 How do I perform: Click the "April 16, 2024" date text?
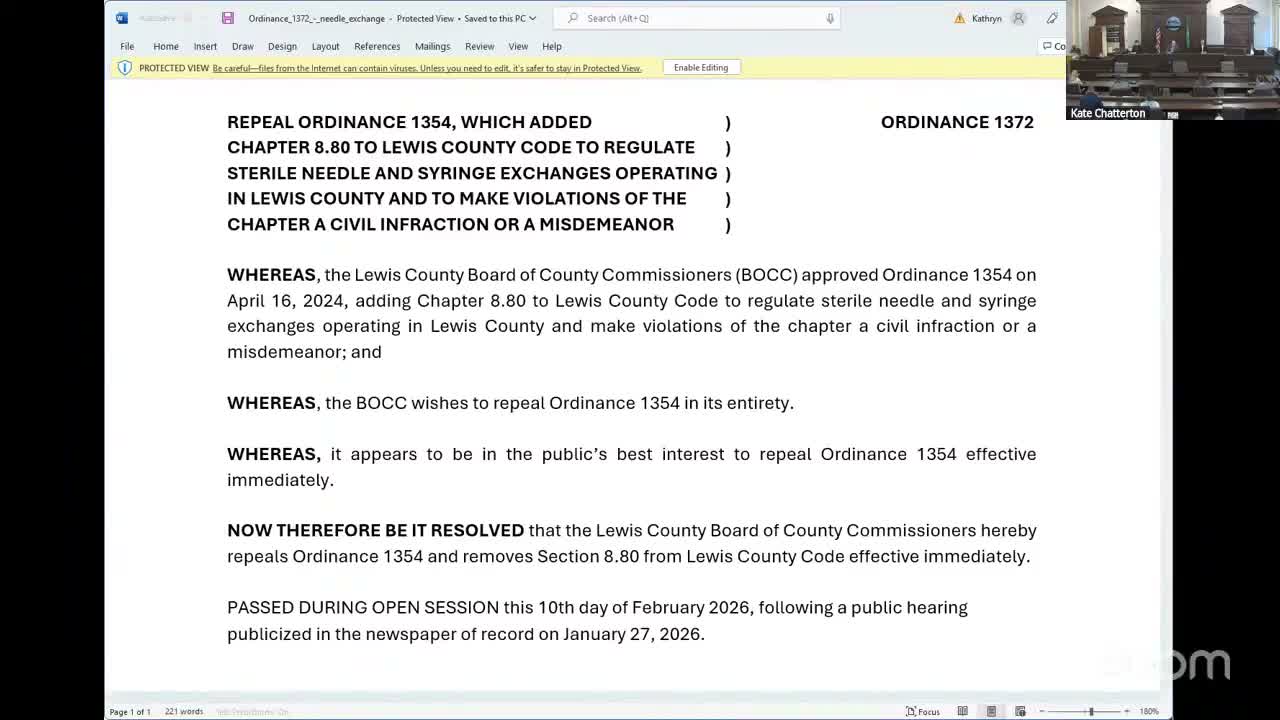(287, 301)
